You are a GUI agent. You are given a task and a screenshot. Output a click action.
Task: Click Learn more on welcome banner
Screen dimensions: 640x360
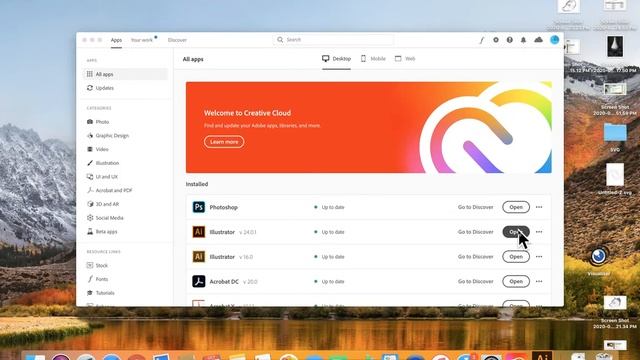pyautogui.click(x=224, y=142)
